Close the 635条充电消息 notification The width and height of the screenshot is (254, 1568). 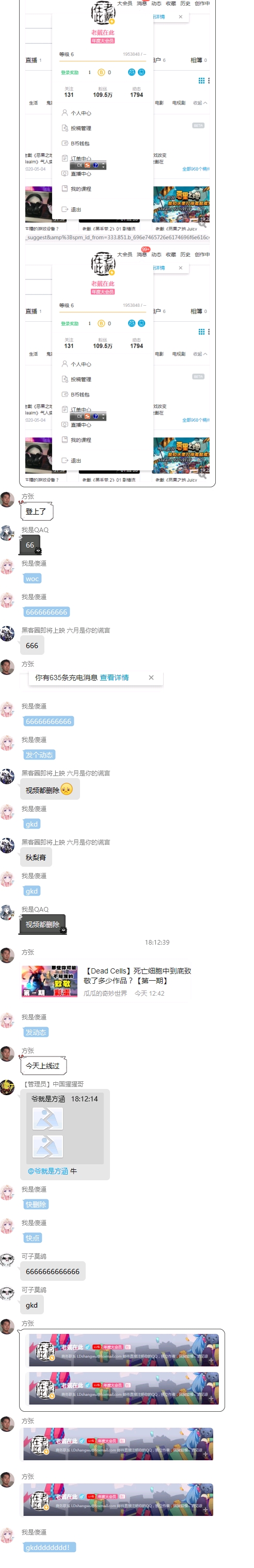pos(151,678)
